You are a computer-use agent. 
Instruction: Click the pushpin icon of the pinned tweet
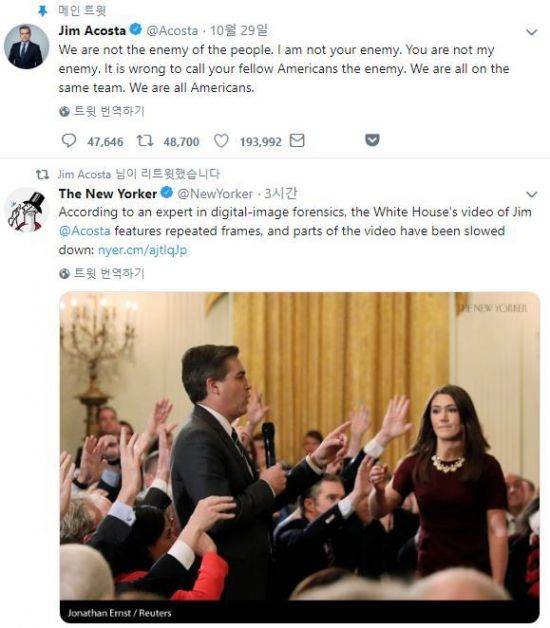[42, 11]
